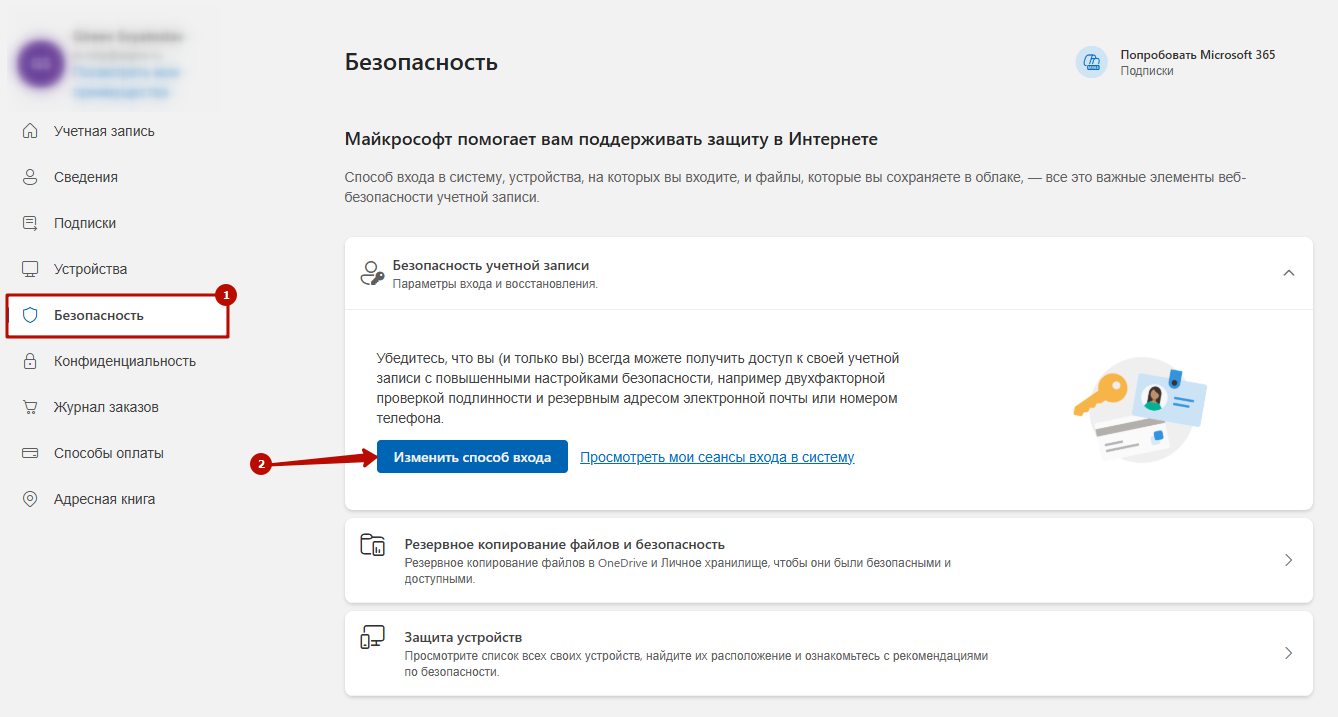1338x717 pixels.
Task: Open the Конфиденциальность menu item
Action: [124, 361]
